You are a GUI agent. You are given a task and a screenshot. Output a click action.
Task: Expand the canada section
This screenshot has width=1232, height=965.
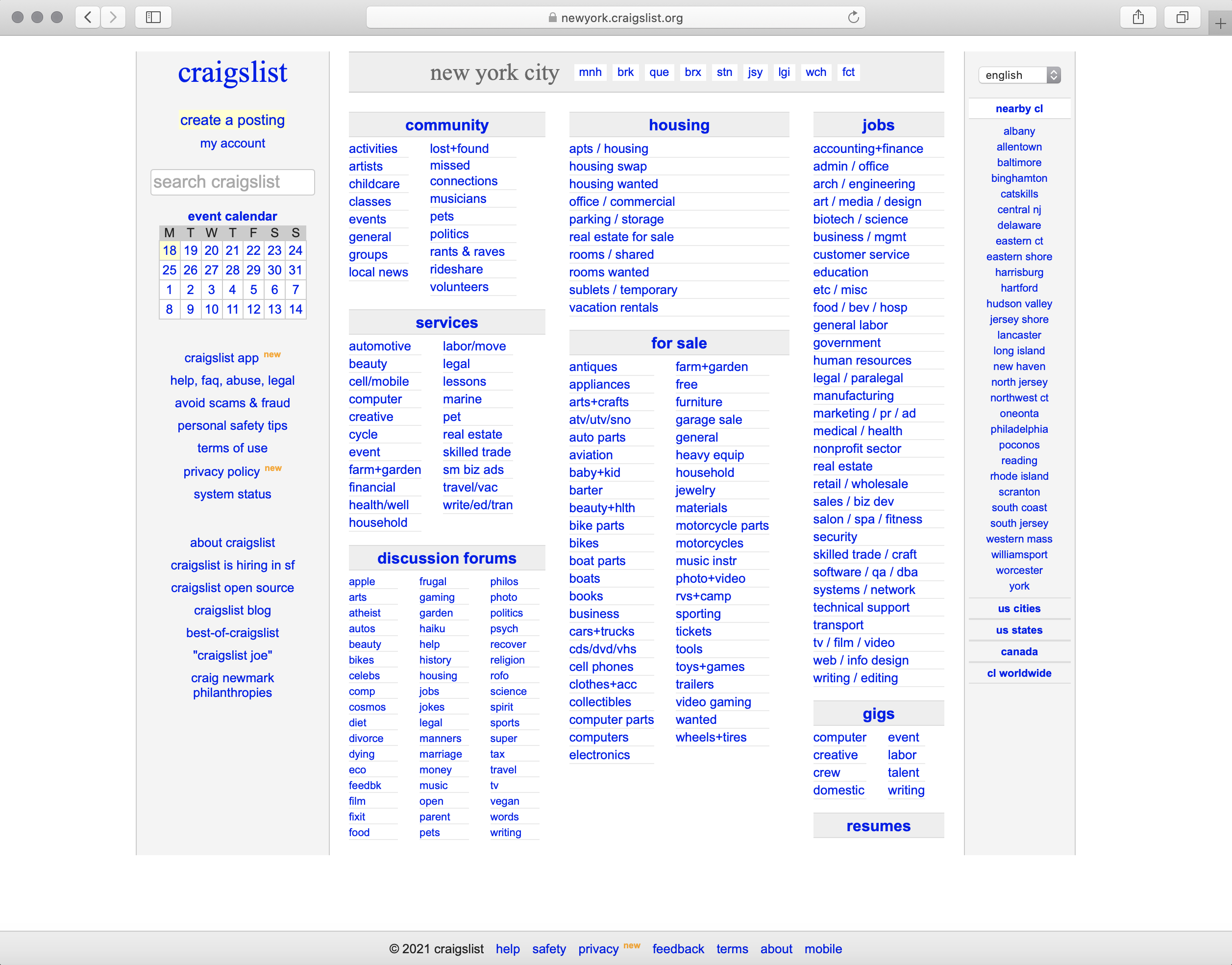pyautogui.click(x=1019, y=651)
